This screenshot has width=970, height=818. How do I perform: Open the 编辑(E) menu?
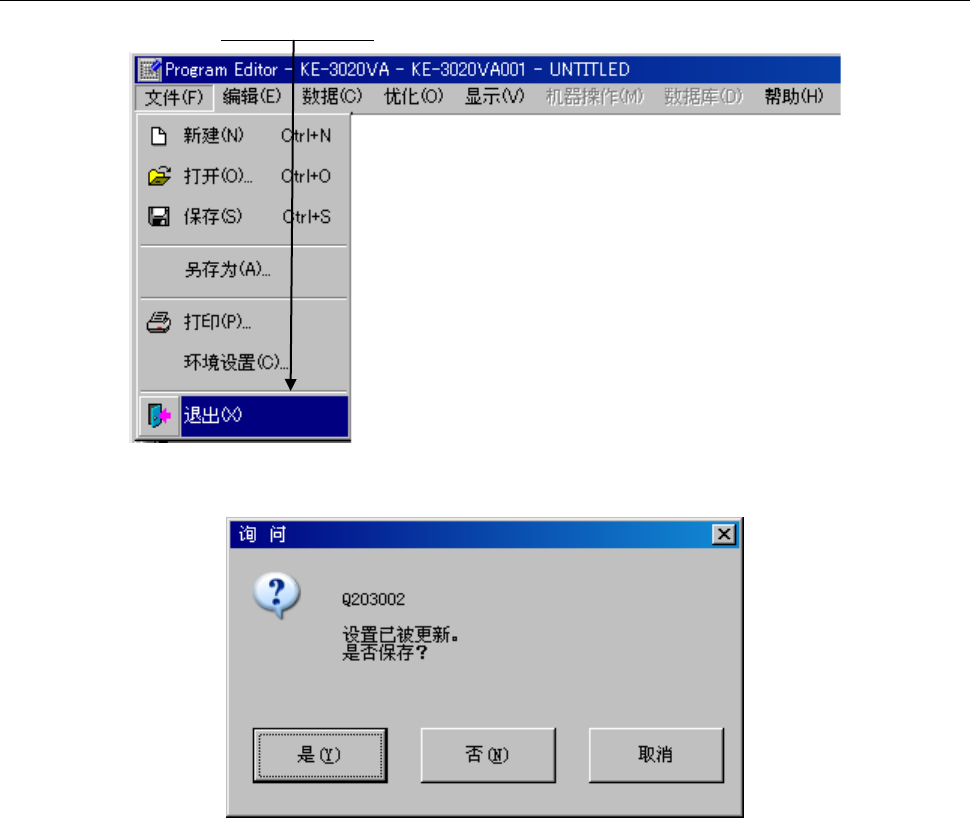(x=252, y=97)
